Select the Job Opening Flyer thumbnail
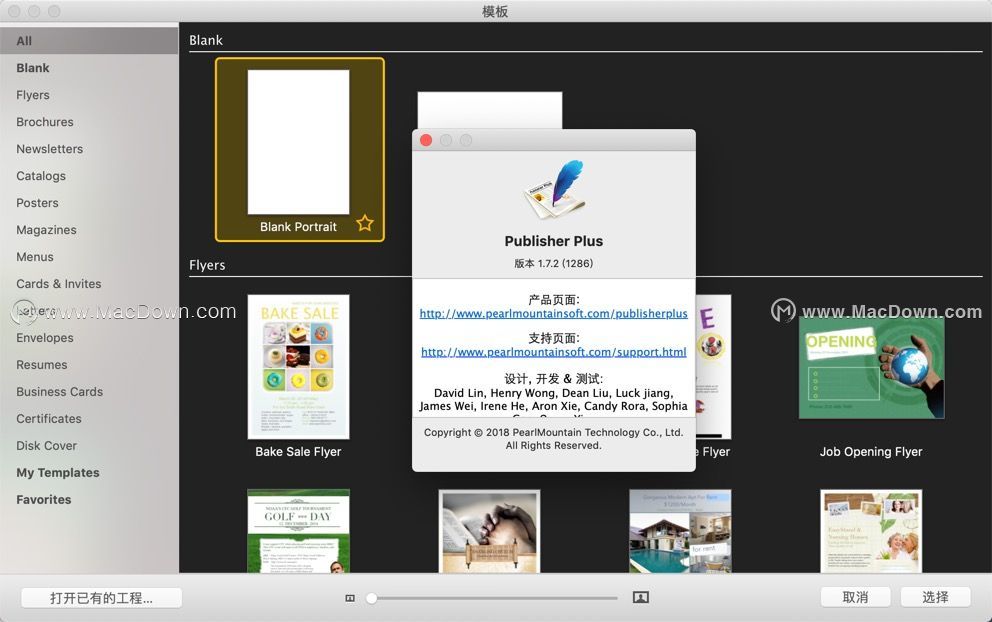Viewport: 992px width, 622px height. [x=871, y=367]
